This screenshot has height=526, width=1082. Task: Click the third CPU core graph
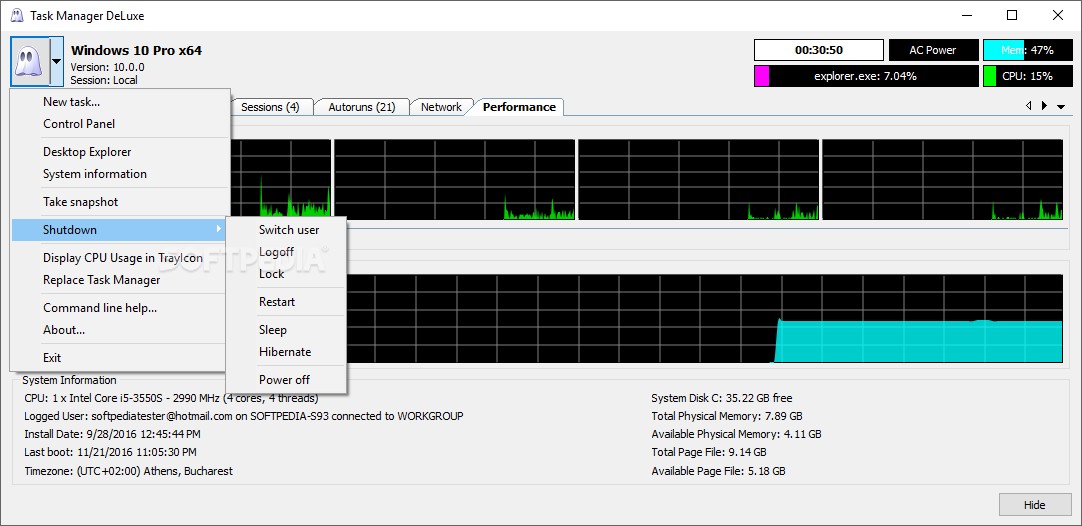click(x=698, y=180)
